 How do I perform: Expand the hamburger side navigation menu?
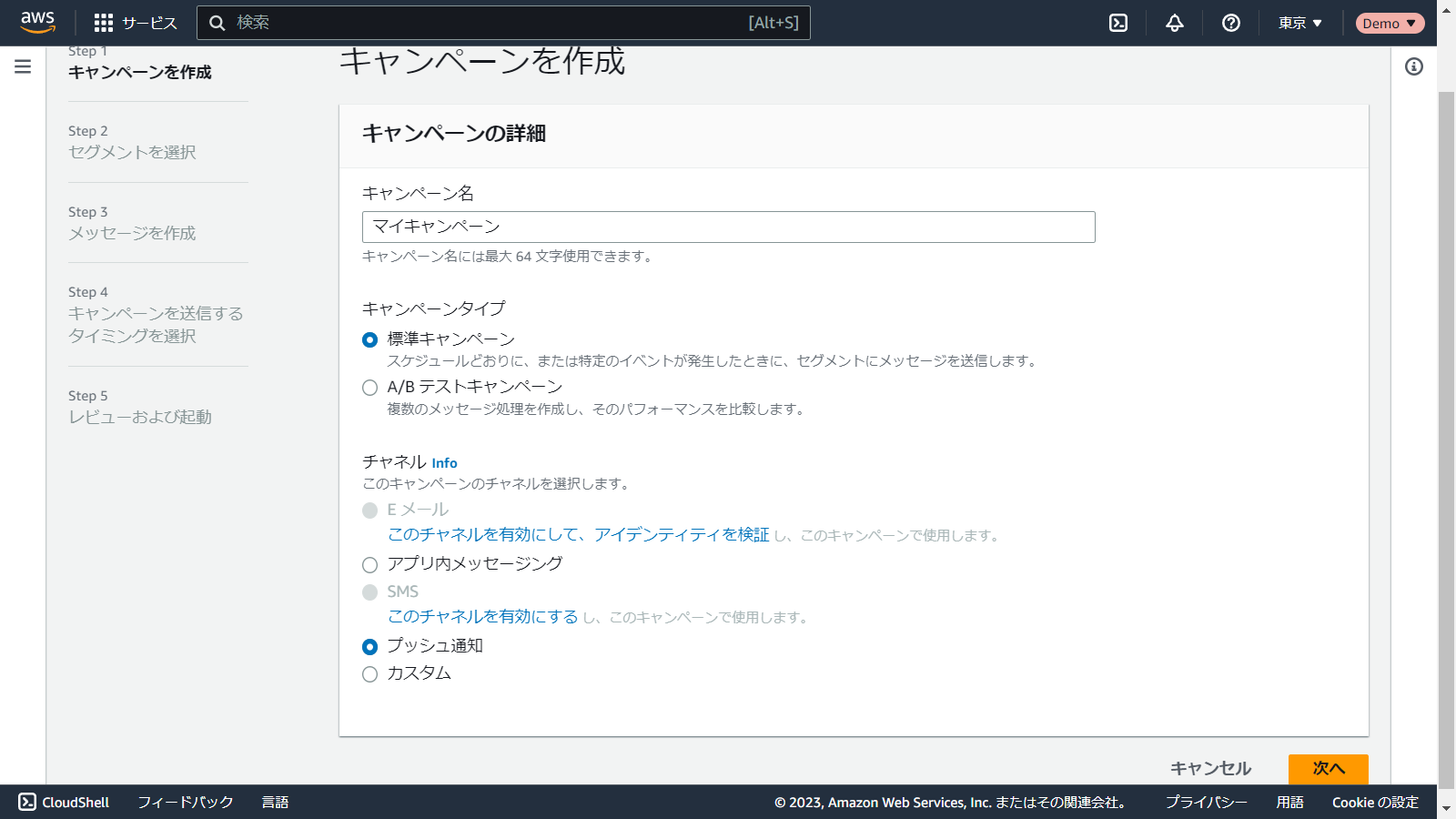pos(23,66)
